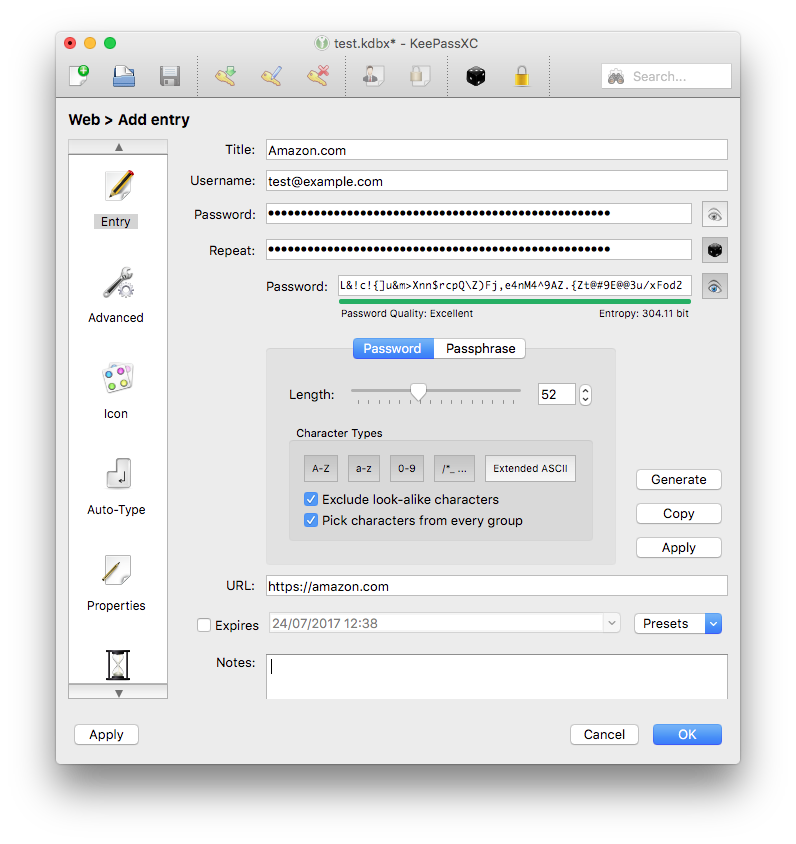Screen dimensions: 796x844
Task: Click the Copy button
Action: point(679,514)
